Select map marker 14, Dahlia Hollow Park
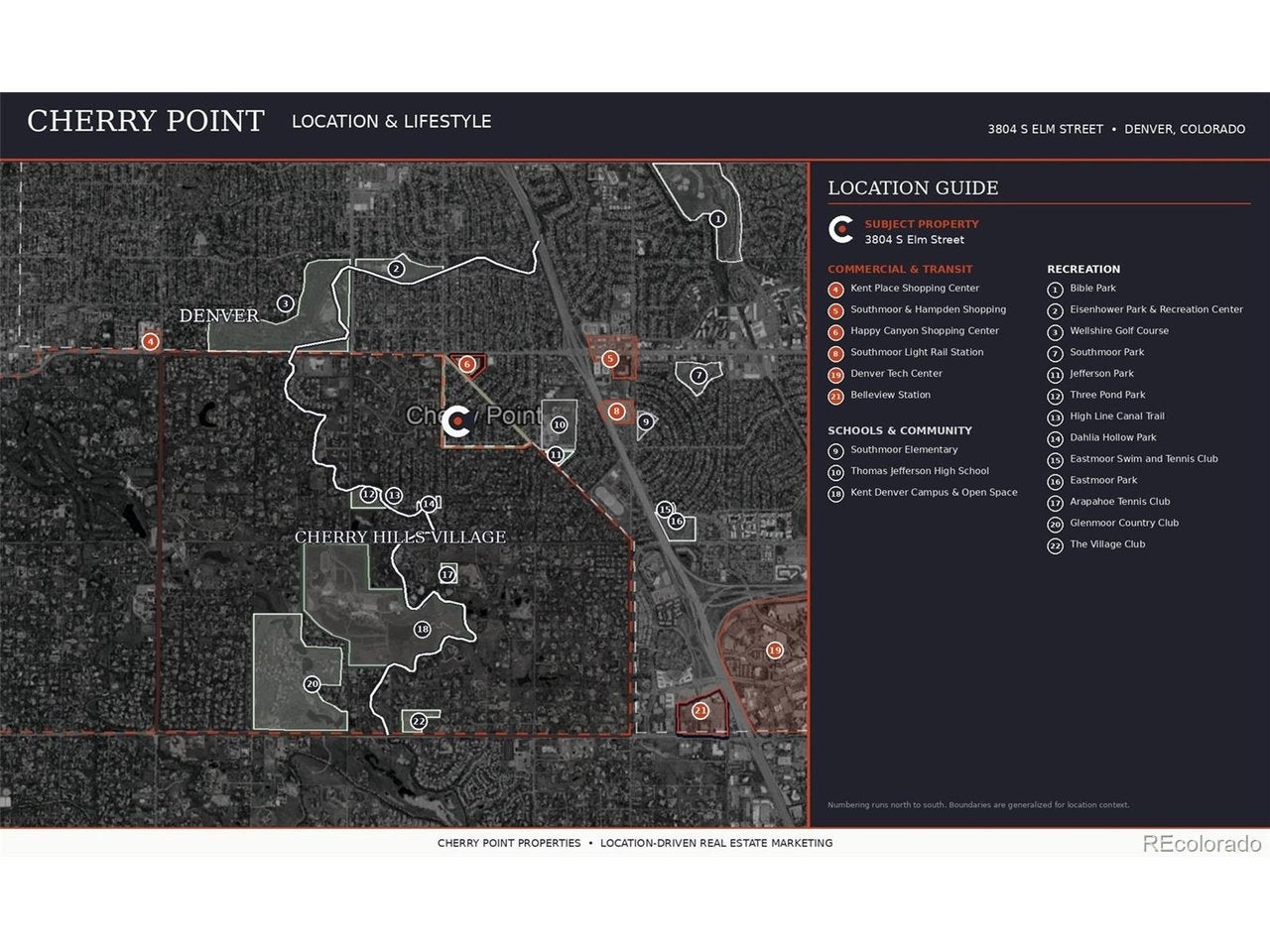 429,504
